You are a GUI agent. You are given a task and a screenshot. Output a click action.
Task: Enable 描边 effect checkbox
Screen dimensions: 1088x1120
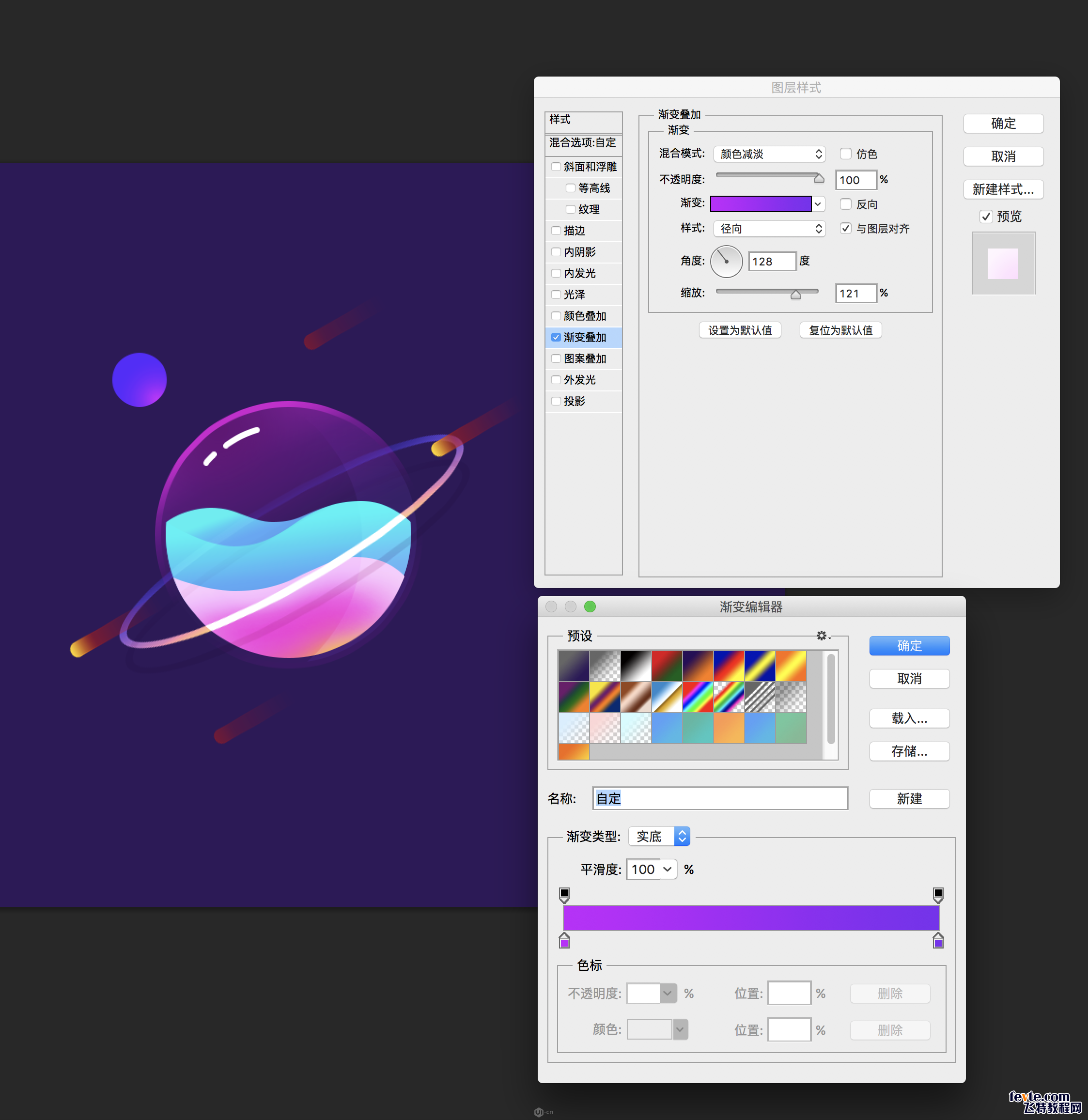coord(556,230)
